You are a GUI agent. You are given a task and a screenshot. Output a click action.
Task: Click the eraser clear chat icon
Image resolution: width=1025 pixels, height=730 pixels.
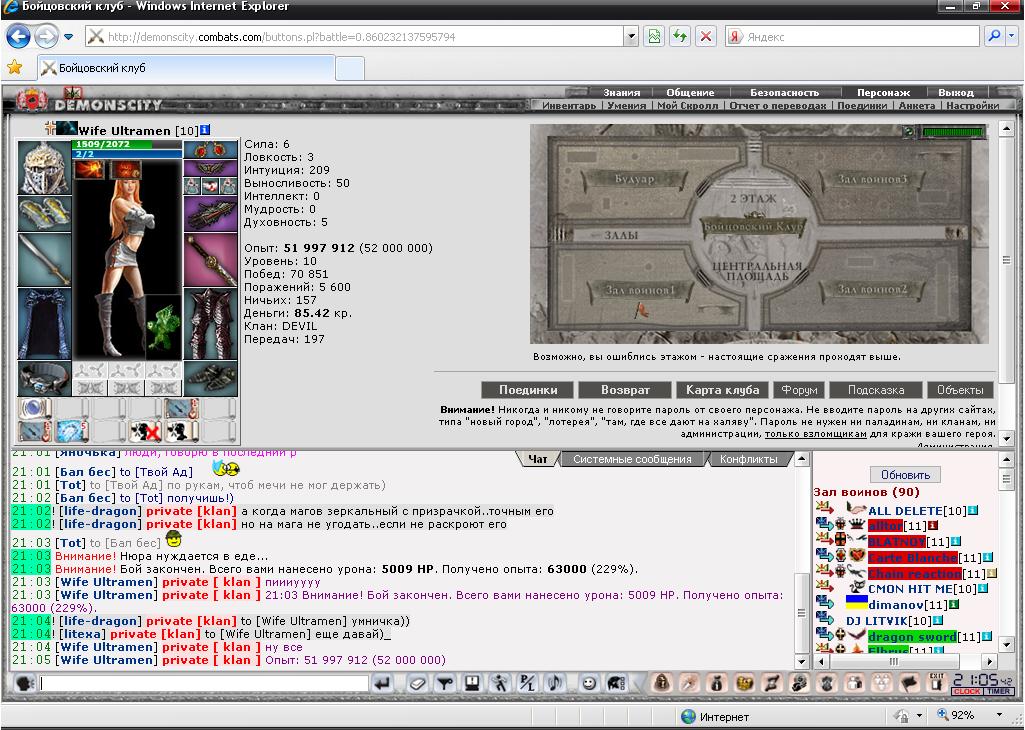418,684
